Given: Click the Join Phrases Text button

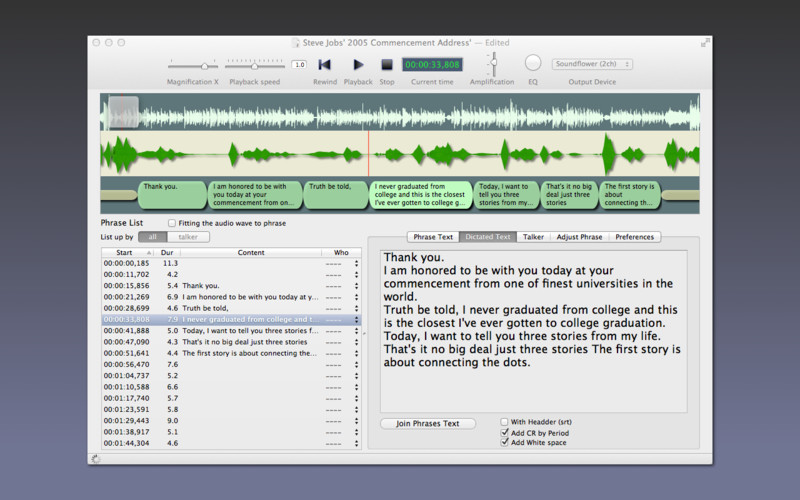Looking at the screenshot, I should (428, 423).
